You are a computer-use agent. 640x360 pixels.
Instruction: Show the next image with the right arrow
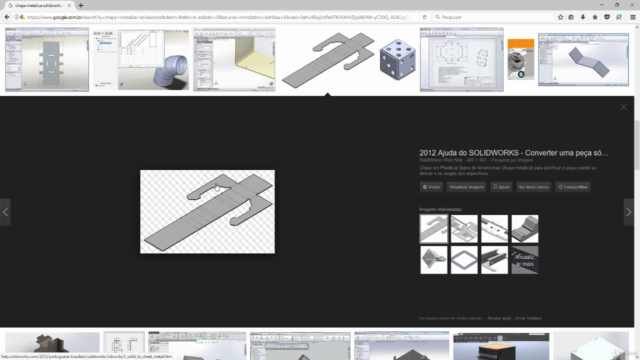point(629,212)
